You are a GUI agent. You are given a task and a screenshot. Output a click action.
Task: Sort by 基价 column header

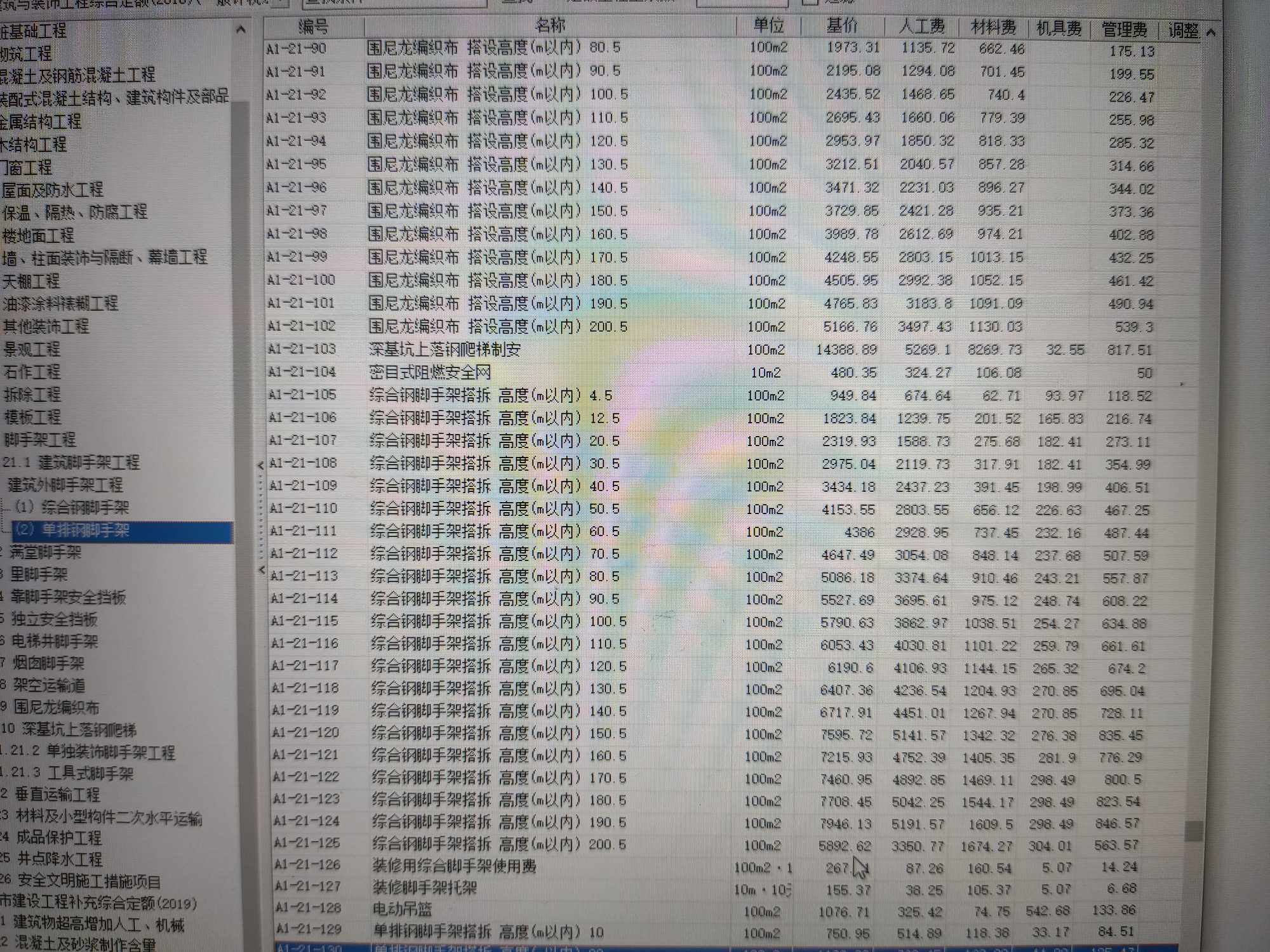(x=842, y=26)
